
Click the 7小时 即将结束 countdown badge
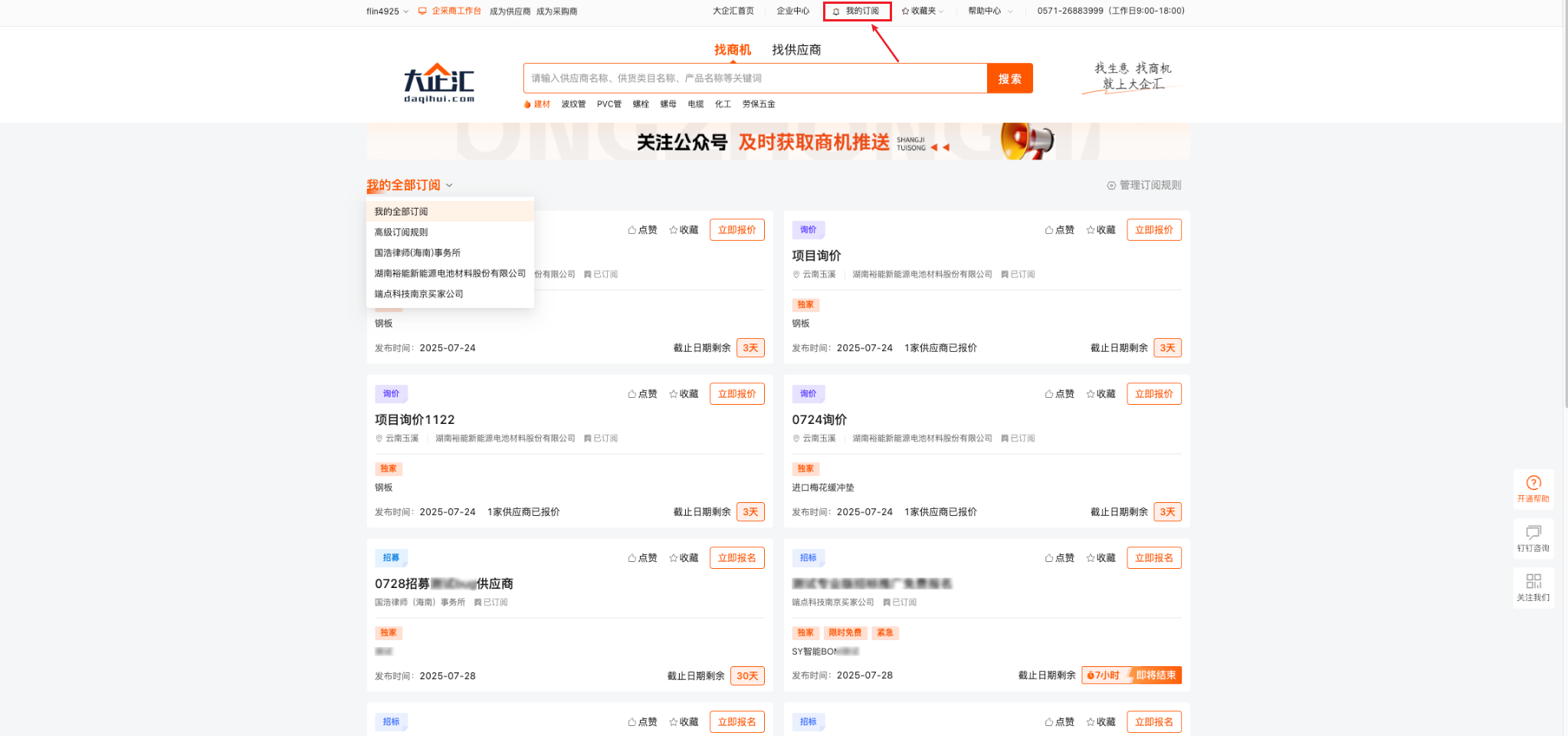click(1131, 675)
